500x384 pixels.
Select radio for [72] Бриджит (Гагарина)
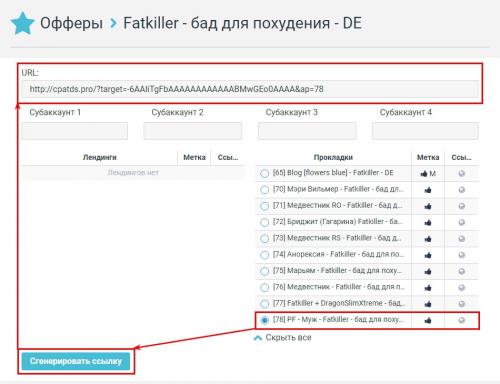click(265, 222)
